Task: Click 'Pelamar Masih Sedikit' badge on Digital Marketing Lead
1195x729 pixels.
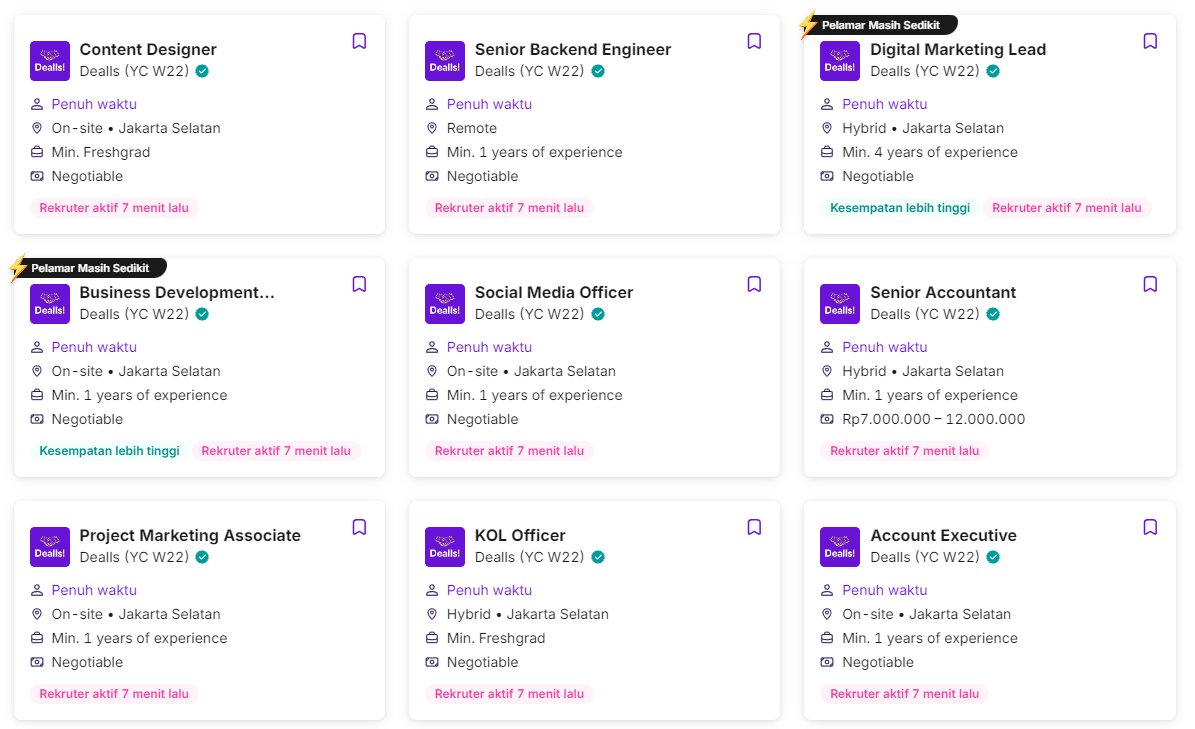Action: tap(880, 25)
